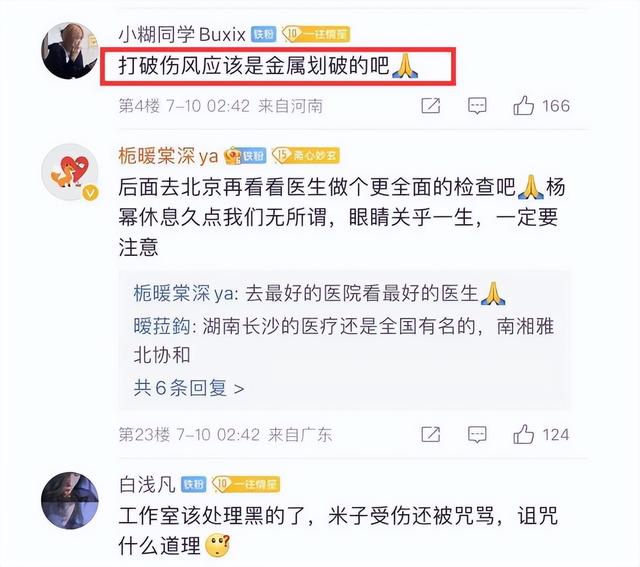Image resolution: width=640 pixels, height=567 pixels.
Task: Open username 栀暖棠深ya above main comment
Action: click(168, 156)
